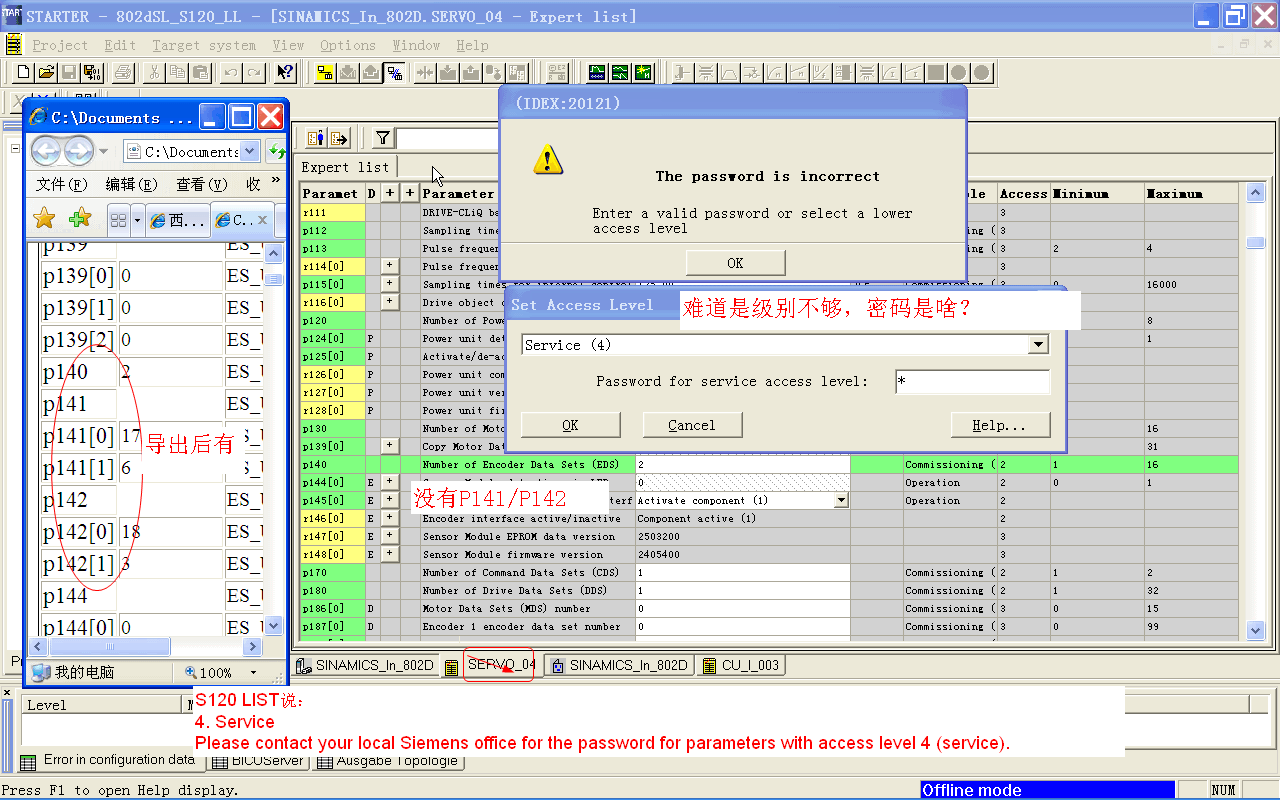
Task: Click the New project toolbar icon
Action: (x=24, y=72)
